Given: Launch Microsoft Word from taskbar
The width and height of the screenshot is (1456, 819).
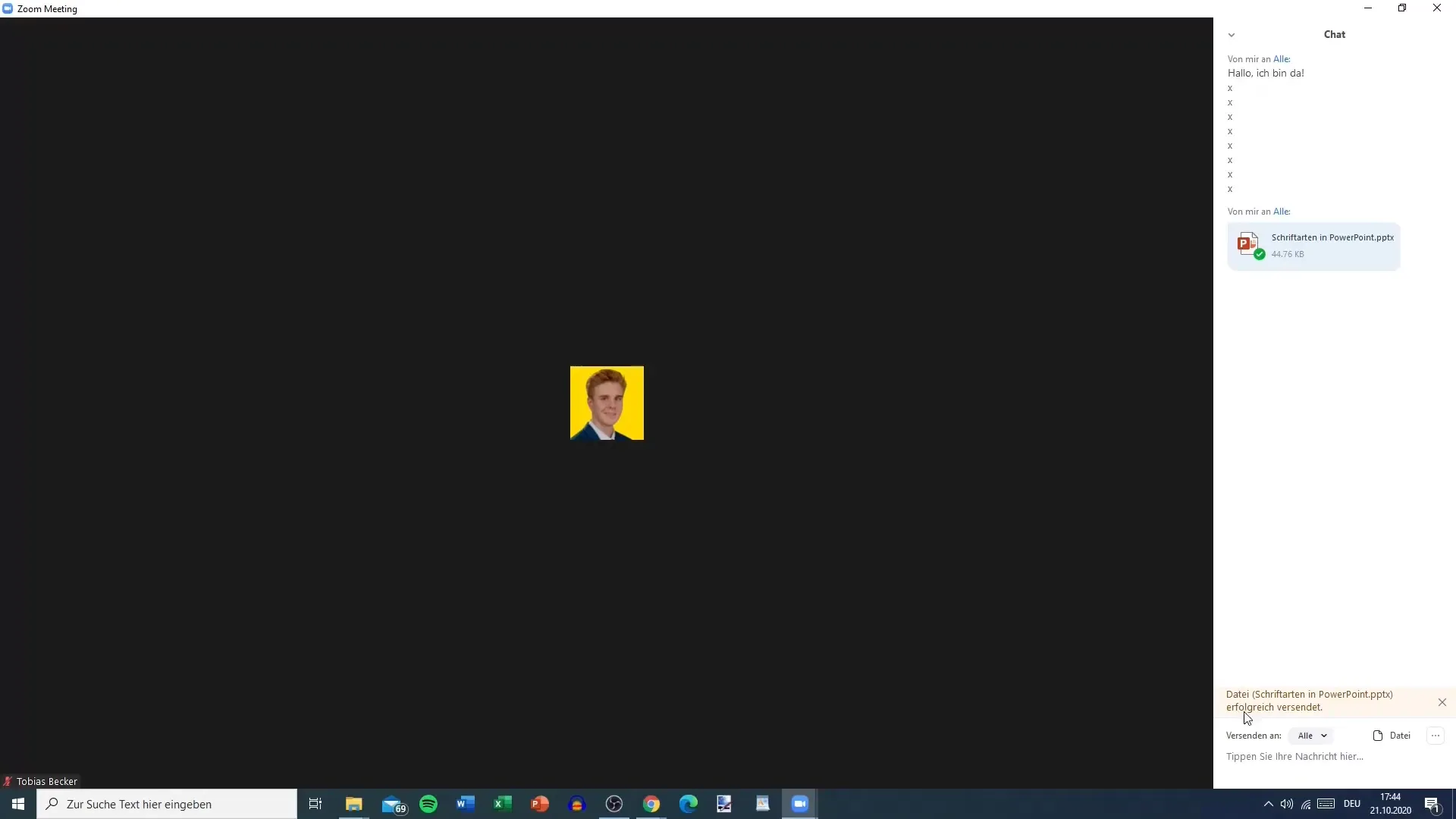Looking at the screenshot, I should pyautogui.click(x=464, y=804).
